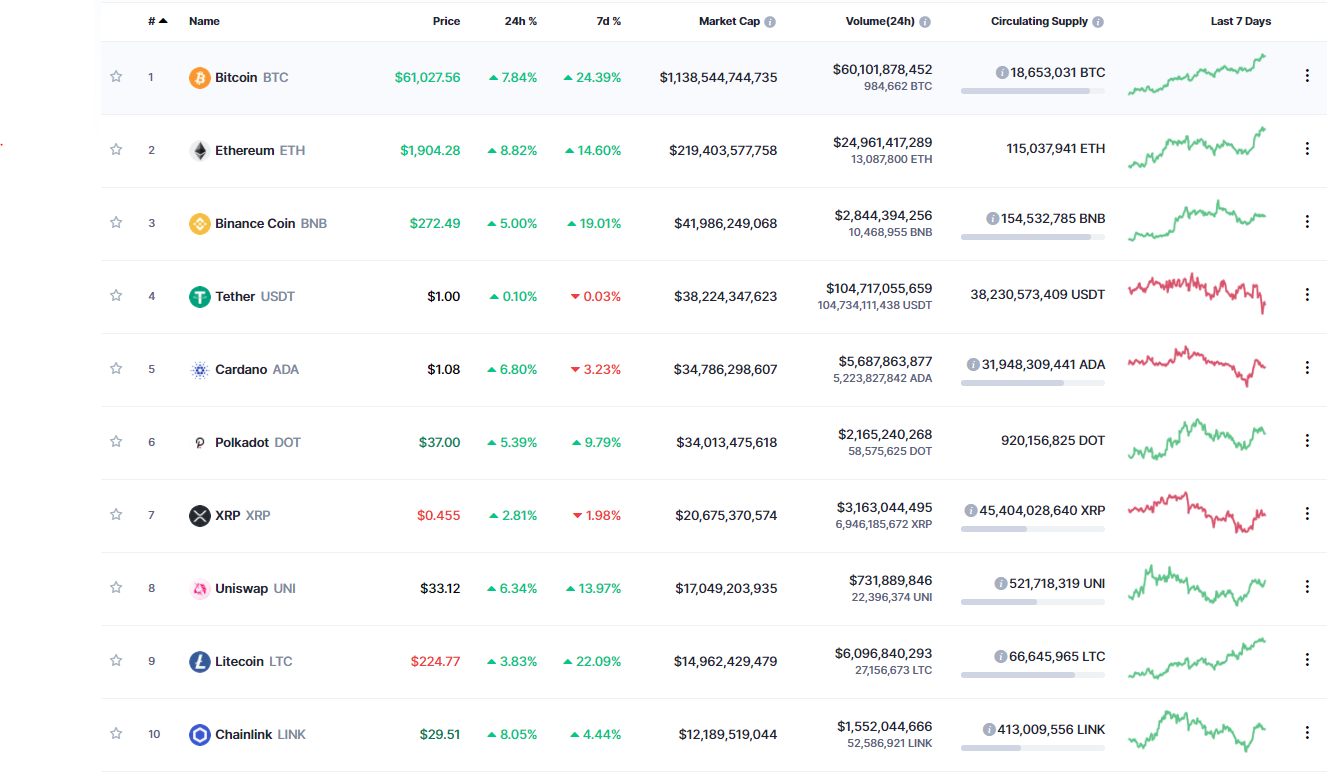Open the Market Cap info tooltip icon
Image resolution: width=1327 pixels, height=775 pixels.
[770, 21]
